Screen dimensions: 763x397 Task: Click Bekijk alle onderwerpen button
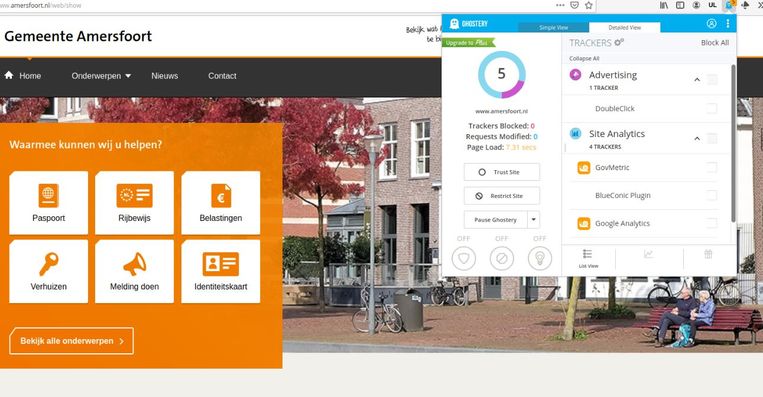click(x=71, y=341)
